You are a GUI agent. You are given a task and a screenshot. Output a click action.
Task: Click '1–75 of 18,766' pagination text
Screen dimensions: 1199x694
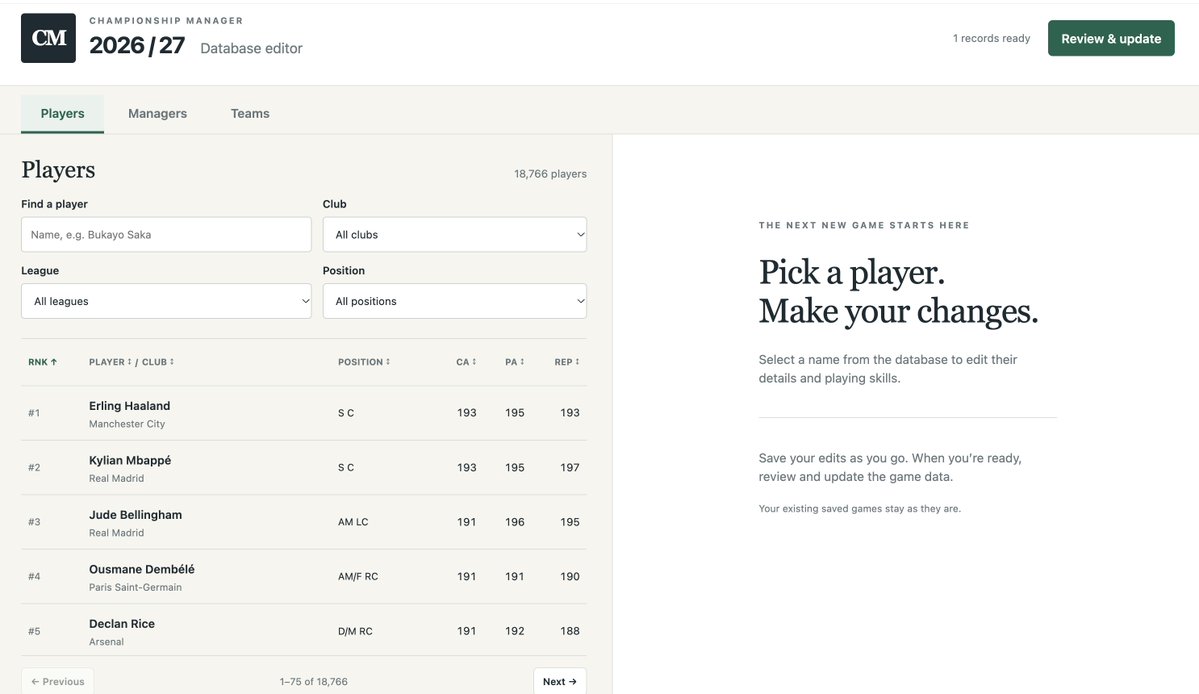314,682
